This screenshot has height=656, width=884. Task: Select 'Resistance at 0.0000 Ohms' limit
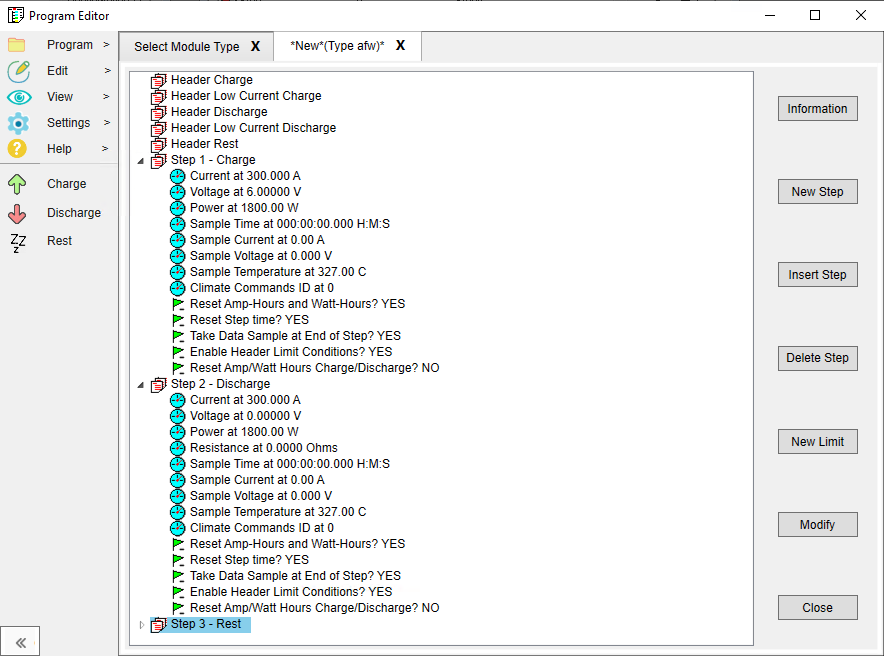tap(263, 448)
